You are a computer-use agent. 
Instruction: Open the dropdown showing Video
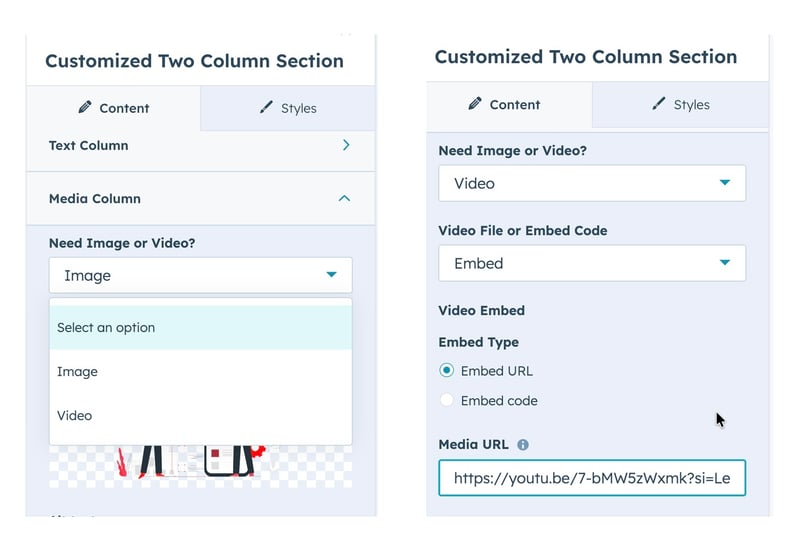tap(591, 183)
